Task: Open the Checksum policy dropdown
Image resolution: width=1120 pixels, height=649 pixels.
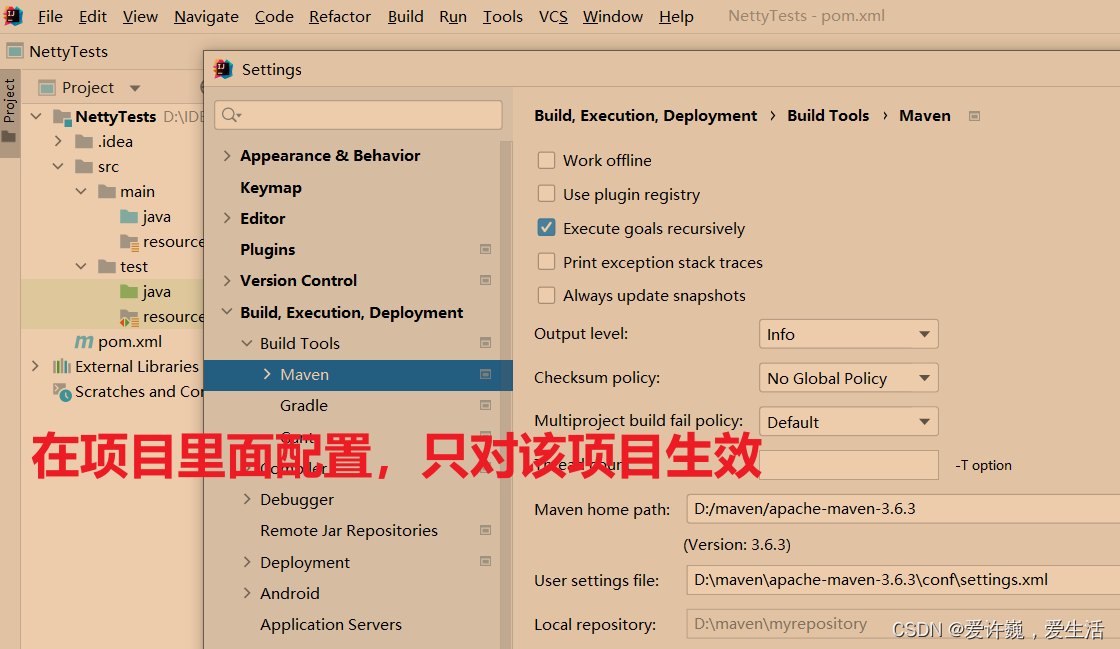Action: [849, 378]
